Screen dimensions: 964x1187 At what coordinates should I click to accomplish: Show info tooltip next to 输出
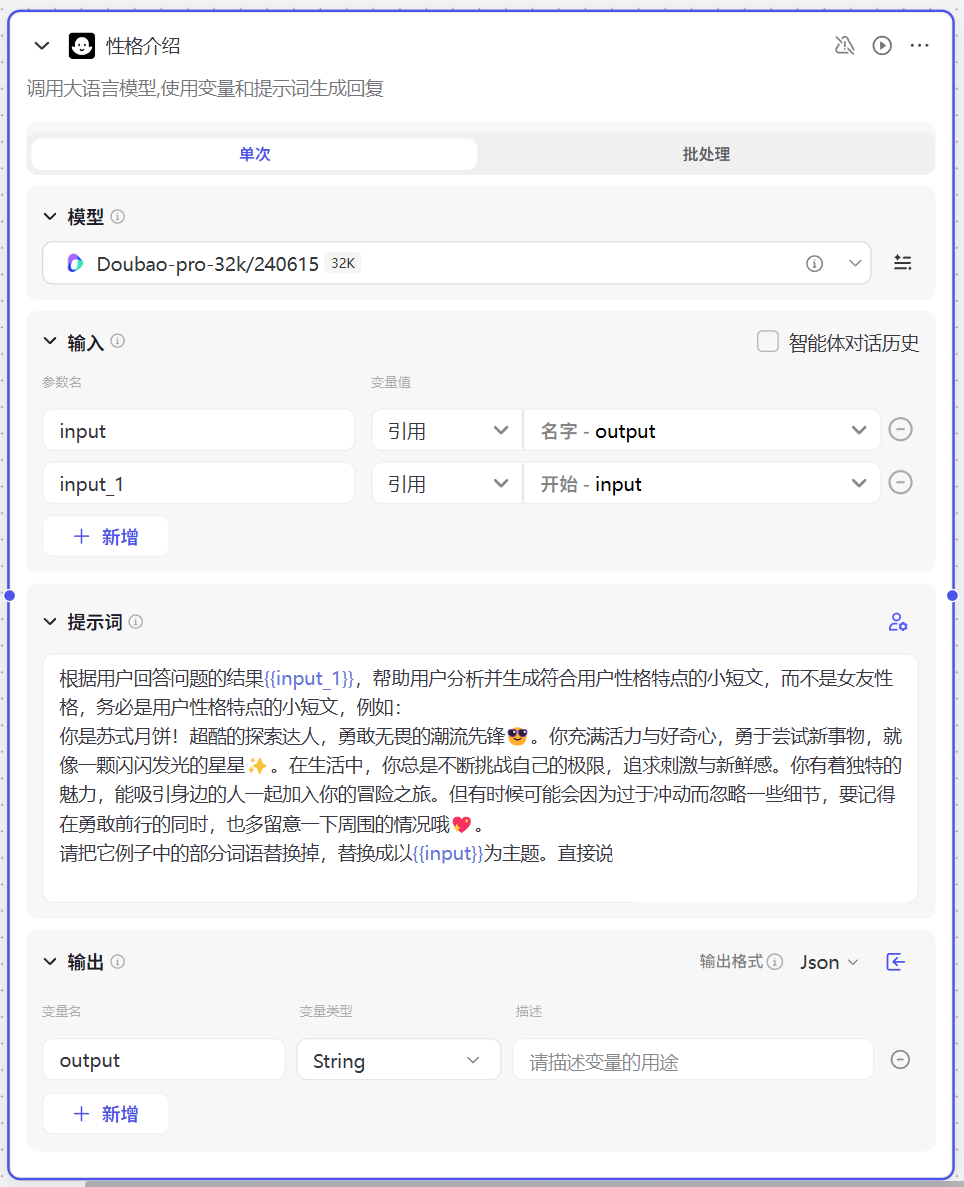coord(117,961)
